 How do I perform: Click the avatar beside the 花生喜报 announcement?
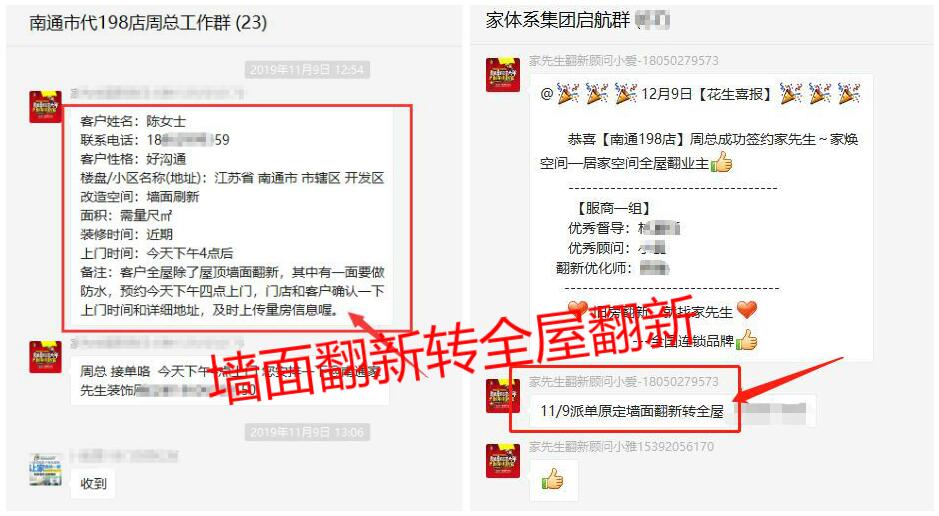[x=503, y=74]
